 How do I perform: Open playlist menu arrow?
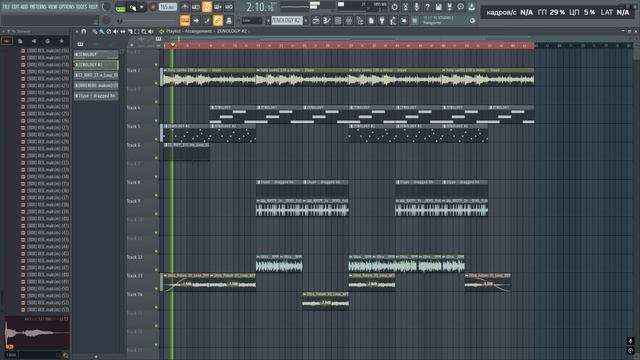pyautogui.click(x=76, y=31)
